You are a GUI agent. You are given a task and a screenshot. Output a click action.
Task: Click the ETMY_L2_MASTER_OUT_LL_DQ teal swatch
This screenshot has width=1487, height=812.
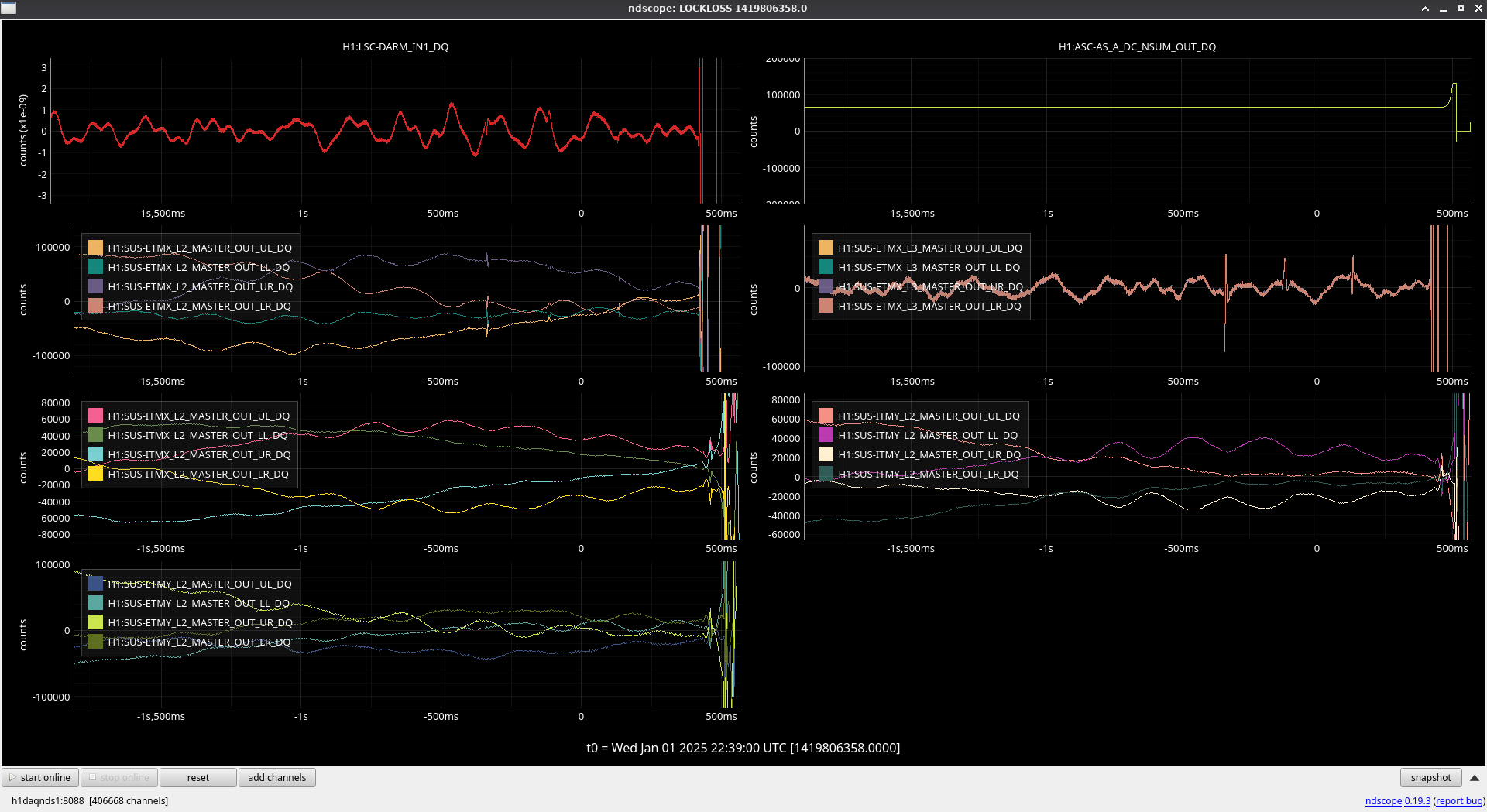(x=95, y=603)
